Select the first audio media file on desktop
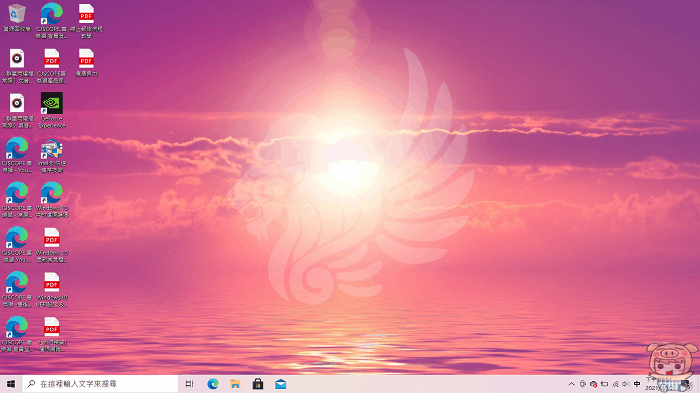700x393 pixels. 17,66
